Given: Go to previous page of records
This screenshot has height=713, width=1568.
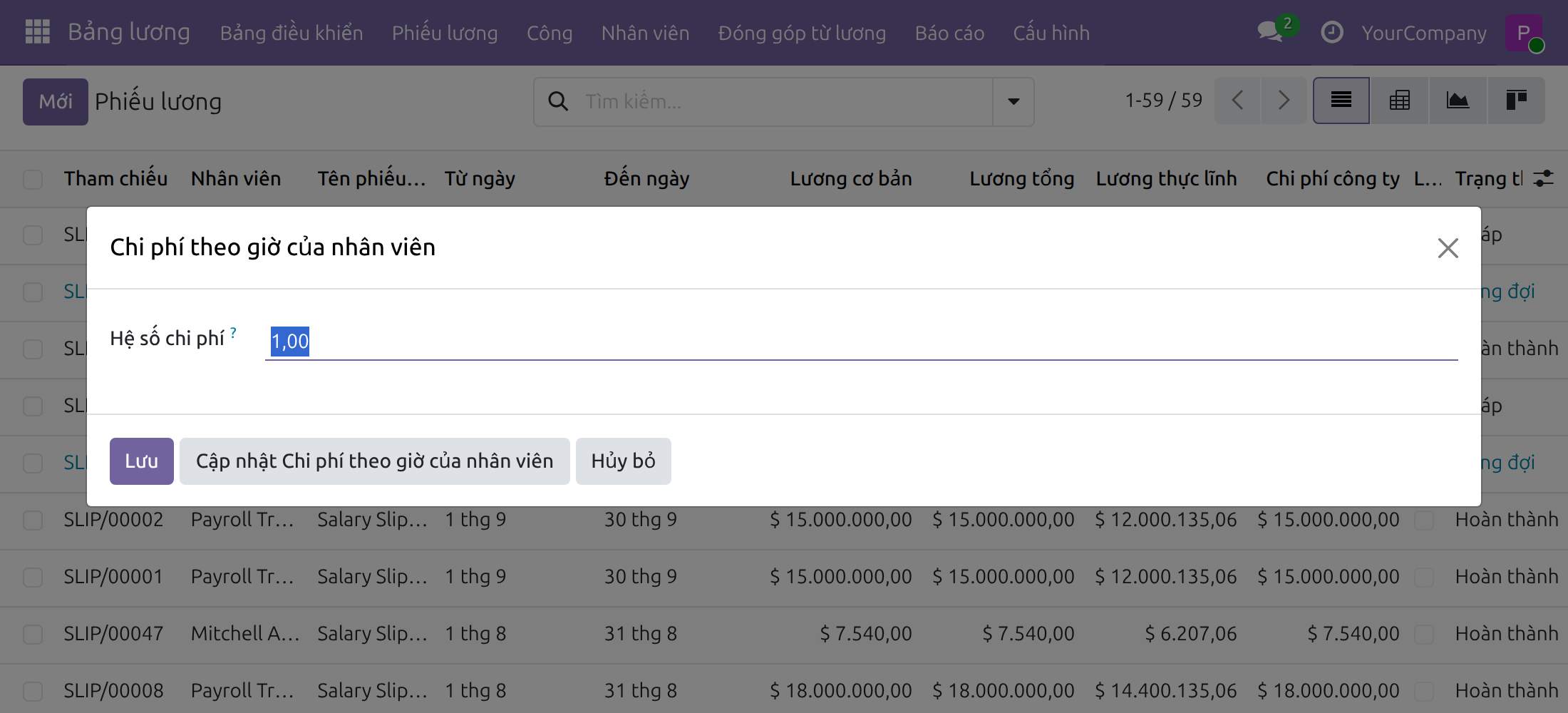Looking at the screenshot, I should 1238,101.
